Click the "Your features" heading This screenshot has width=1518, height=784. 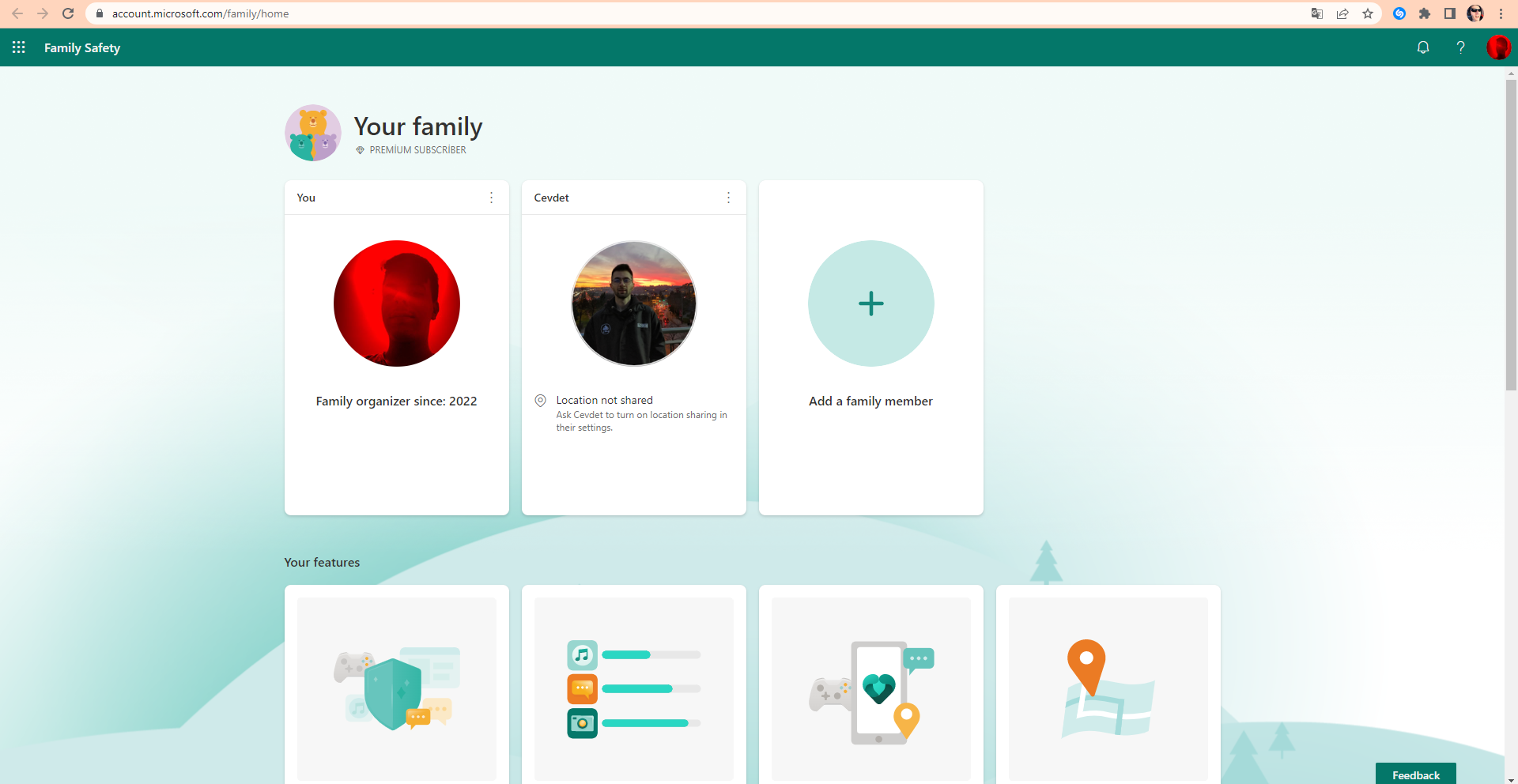click(x=322, y=563)
